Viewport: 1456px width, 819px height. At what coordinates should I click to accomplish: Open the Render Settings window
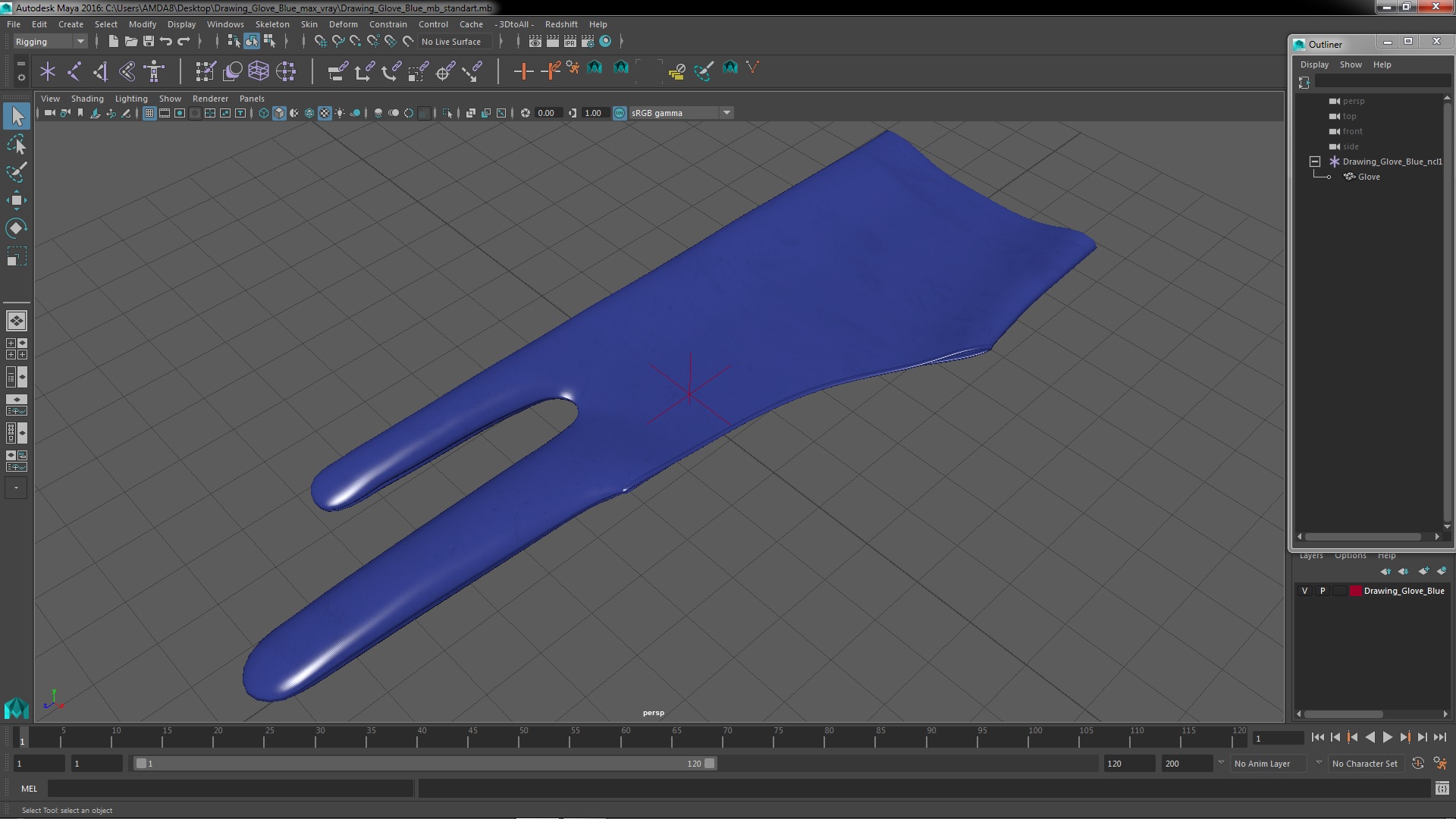coord(587,42)
